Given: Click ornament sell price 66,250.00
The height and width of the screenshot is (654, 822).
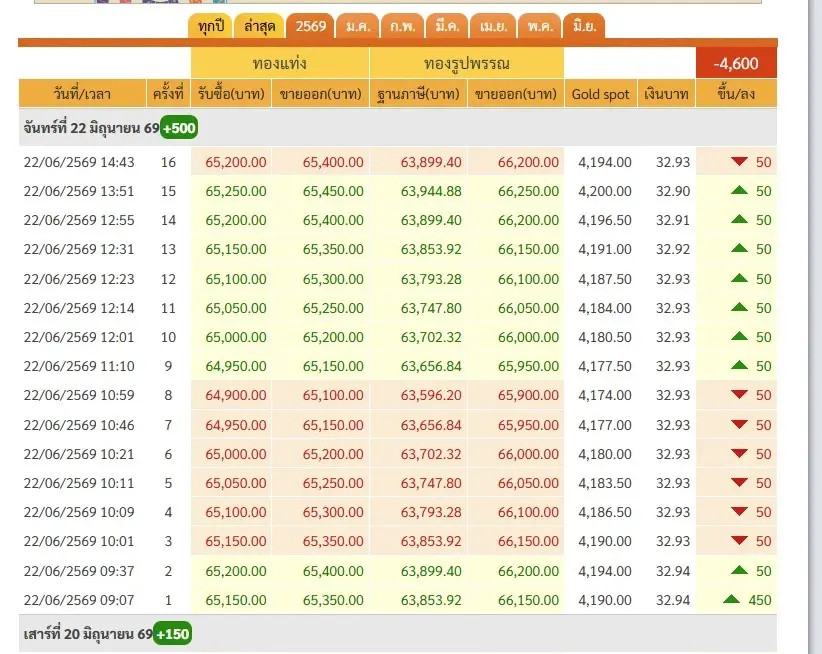Looking at the screenshot, I should [x=528, y=191].
